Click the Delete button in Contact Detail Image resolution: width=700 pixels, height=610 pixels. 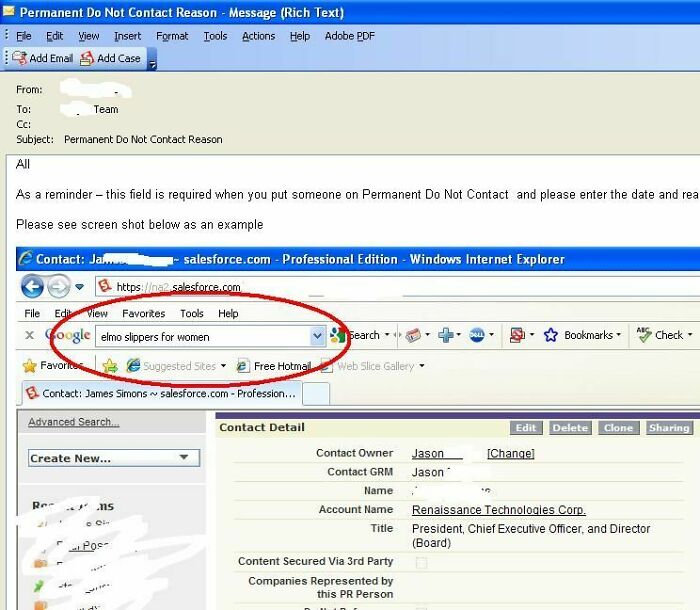pos(570,428)
